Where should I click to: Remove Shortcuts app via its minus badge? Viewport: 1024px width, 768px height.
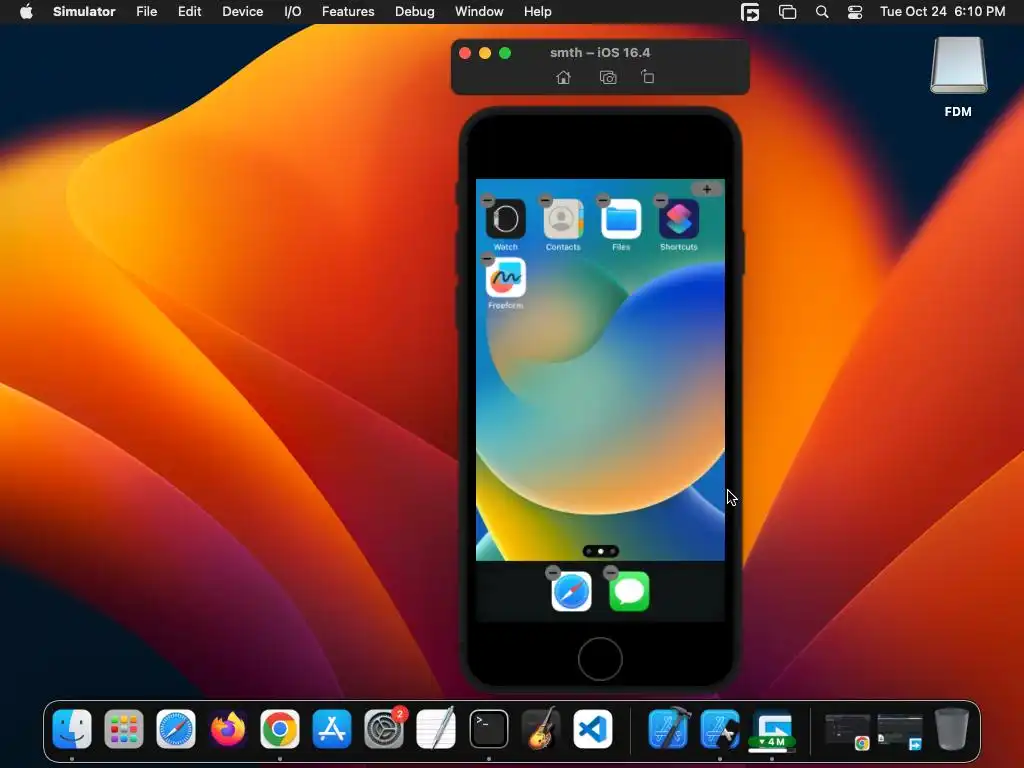661,200
